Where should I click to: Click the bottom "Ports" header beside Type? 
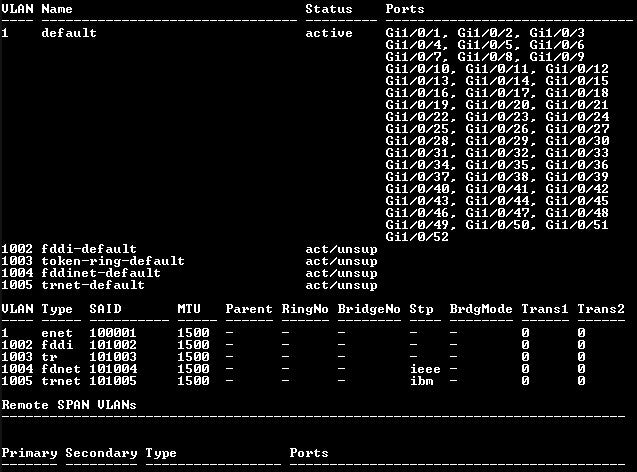tap(309, 453)
